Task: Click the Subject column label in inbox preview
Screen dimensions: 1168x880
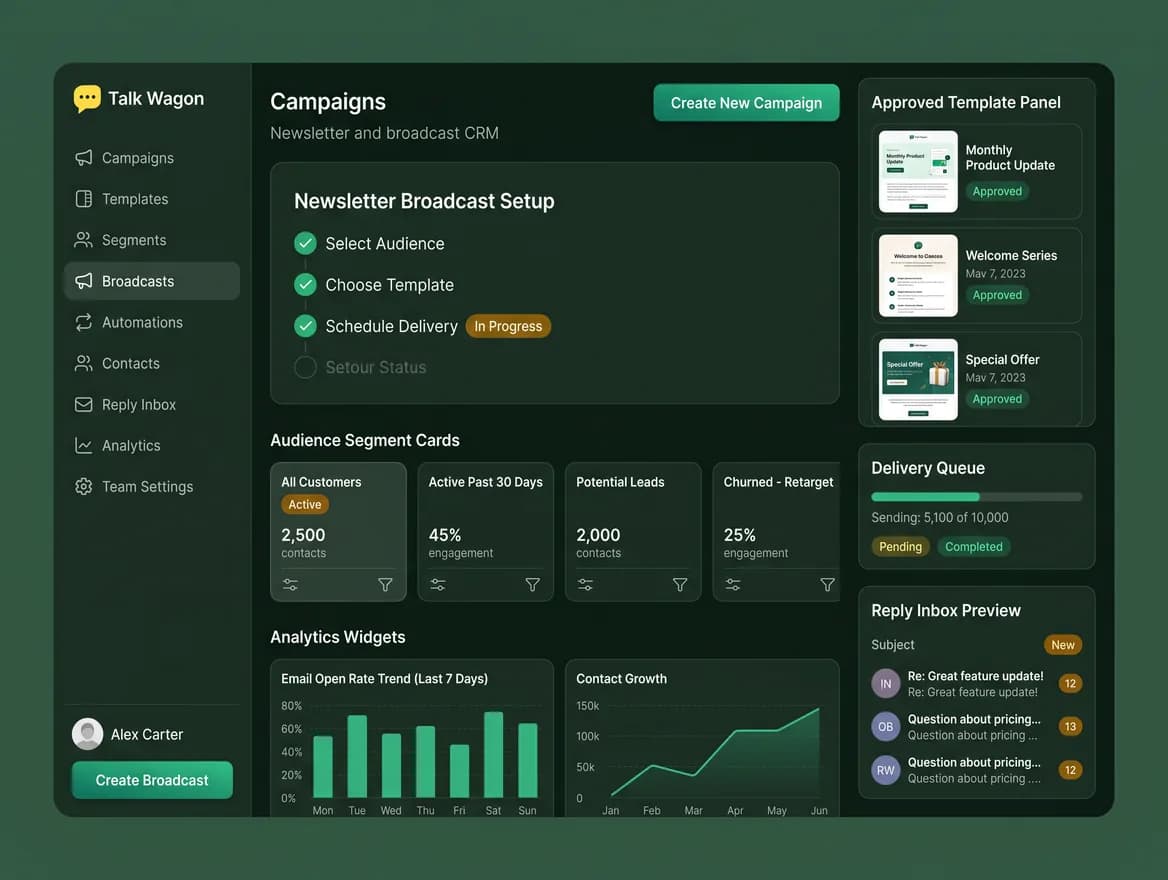Action: [x=892, y=645]
